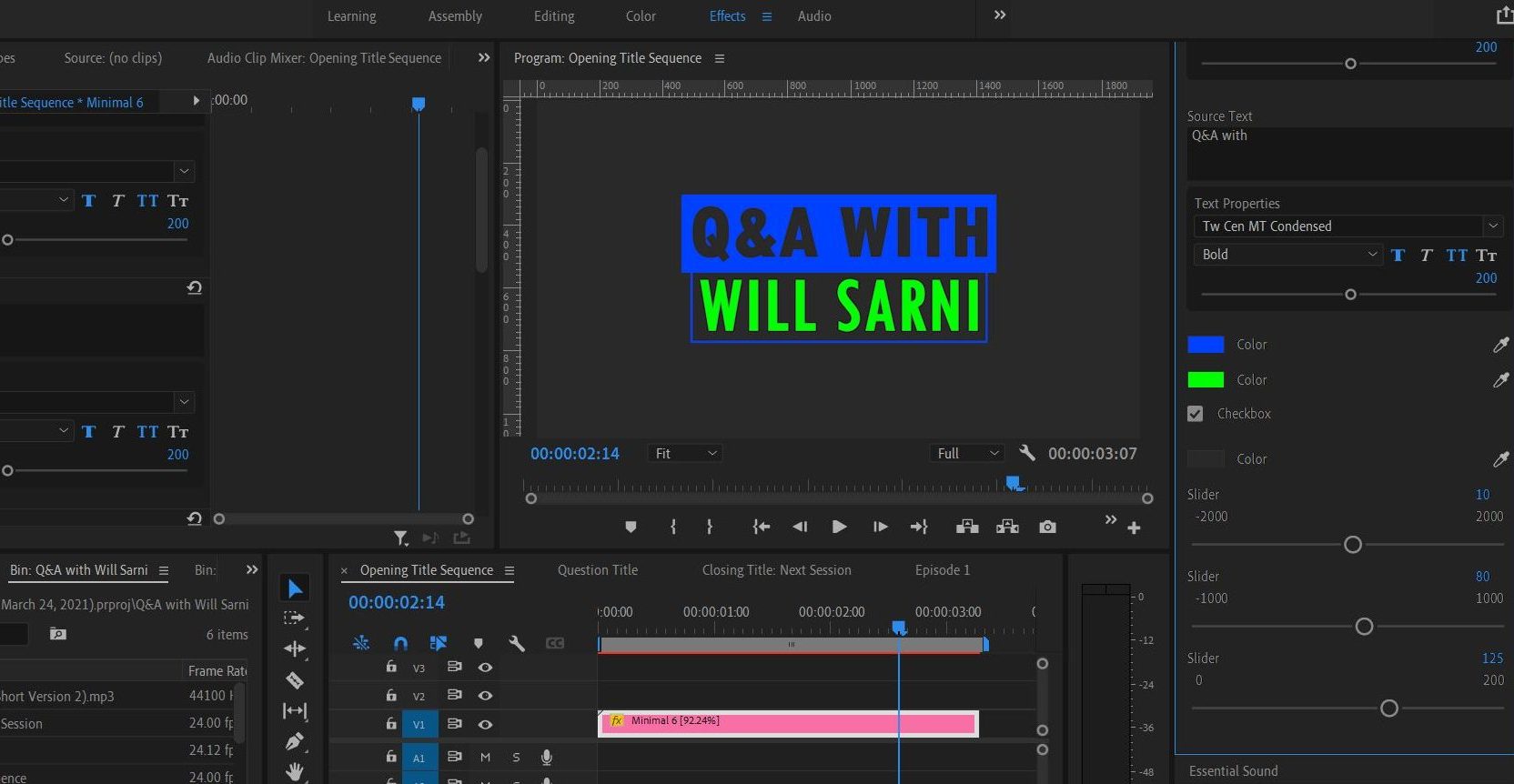Toggle V1 track output eye
The height and width of the screenshot is (784, 1514).
pos(485,725)
